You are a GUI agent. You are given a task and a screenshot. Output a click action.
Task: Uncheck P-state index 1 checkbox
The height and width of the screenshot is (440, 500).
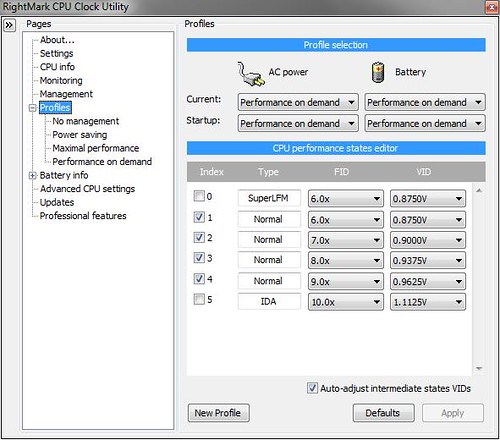(x=199, y=217)
